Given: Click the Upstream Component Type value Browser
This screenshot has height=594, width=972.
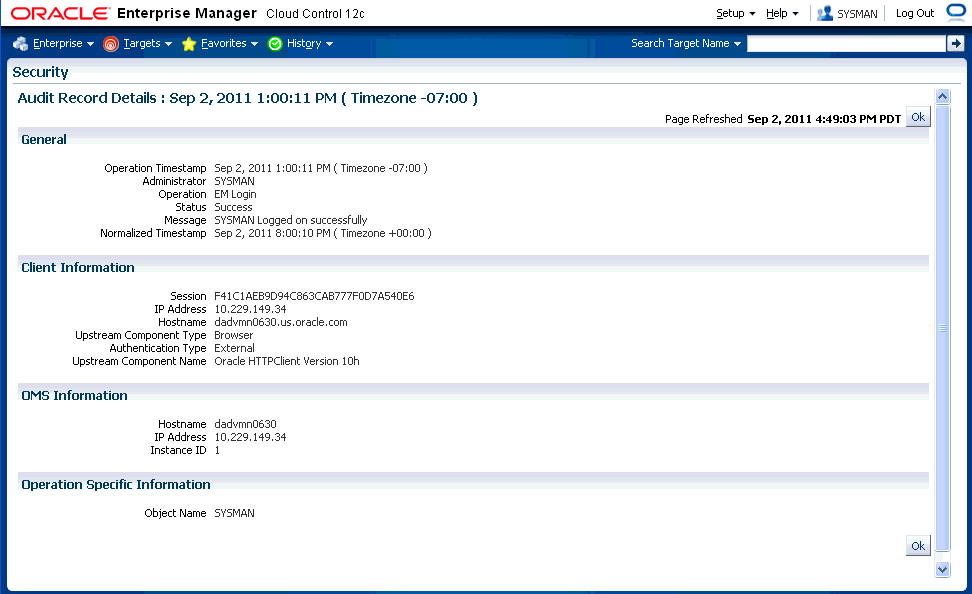Looking at the screenshot, I should (x=234, y=335).
